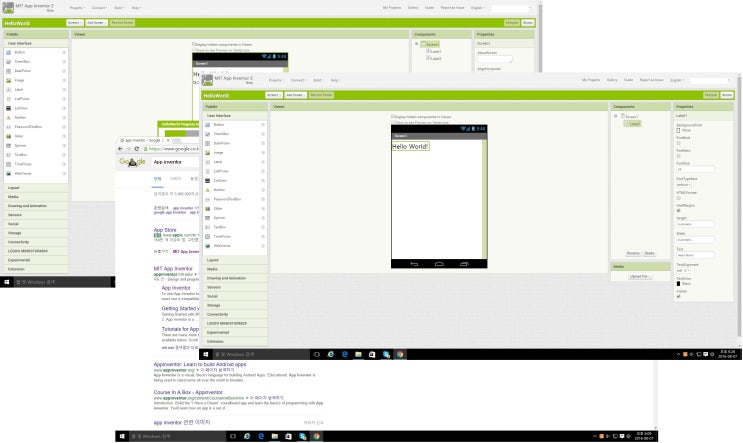743x443 pixels.
Task: Select PasswordTextBox icon in front window palette
Action: click(208, 199)
